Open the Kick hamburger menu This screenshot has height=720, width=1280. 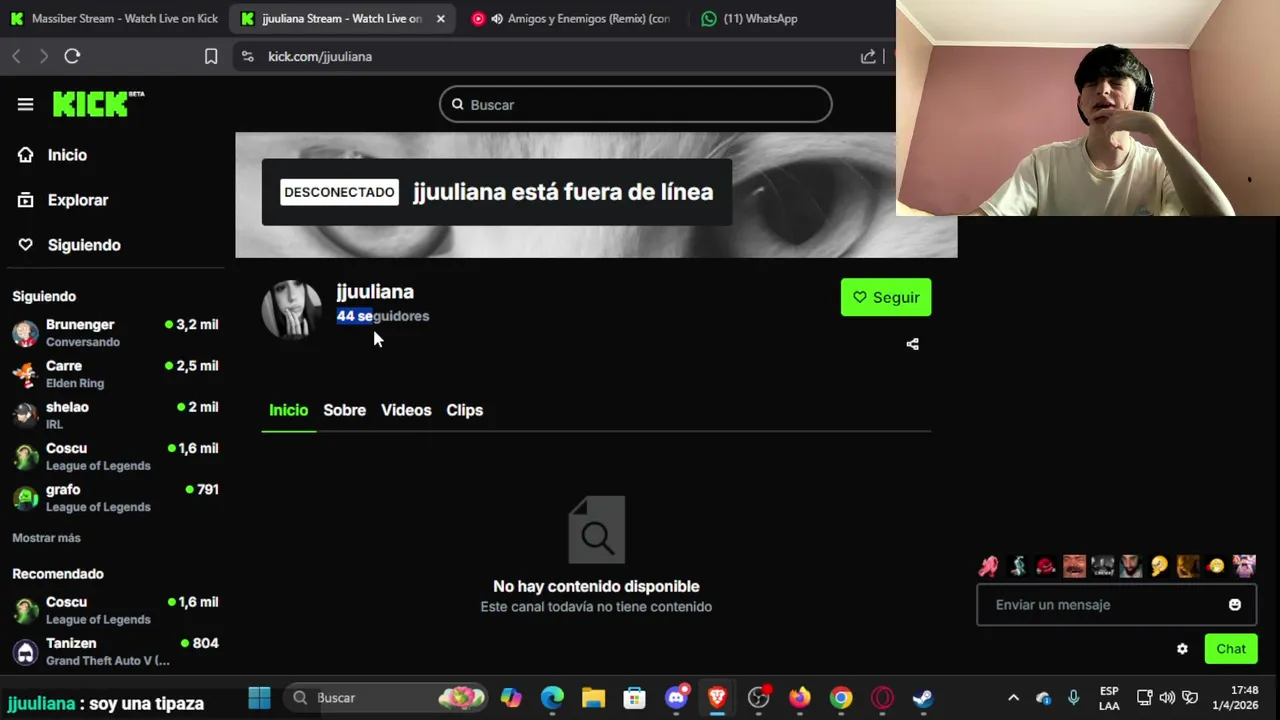click(25, 104)
